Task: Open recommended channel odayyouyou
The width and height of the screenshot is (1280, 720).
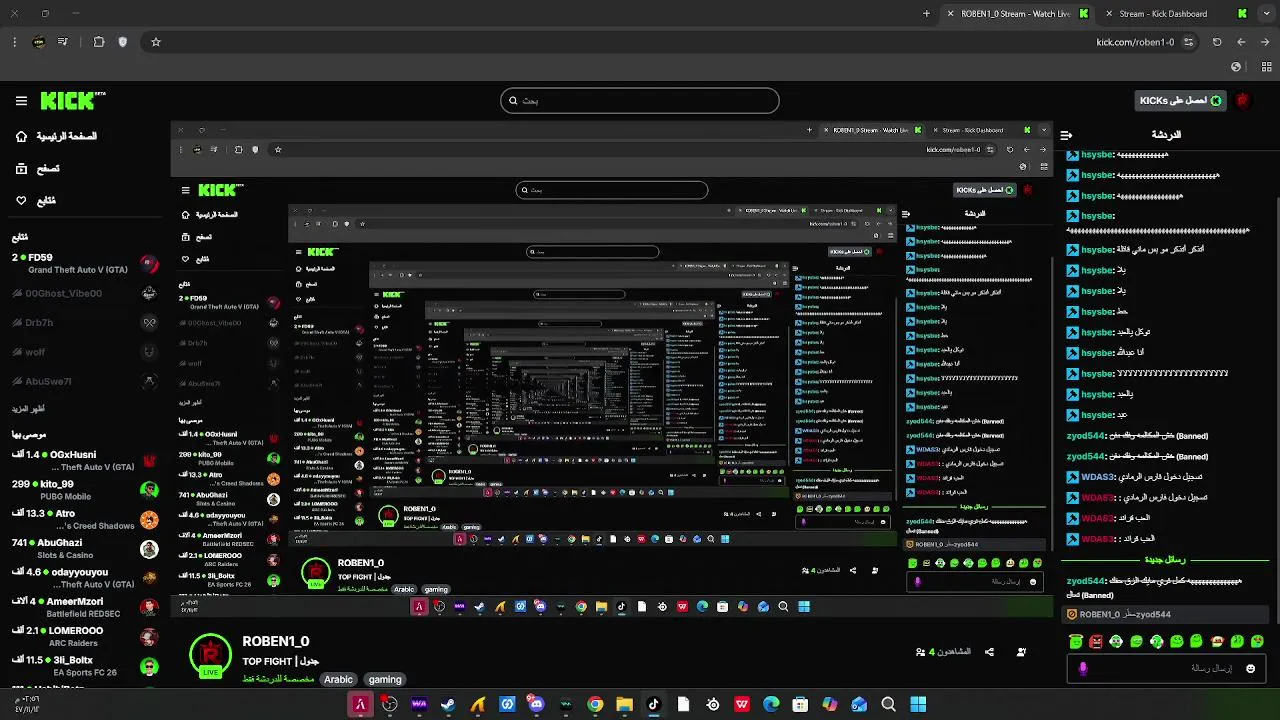Action: click(85, 578)
